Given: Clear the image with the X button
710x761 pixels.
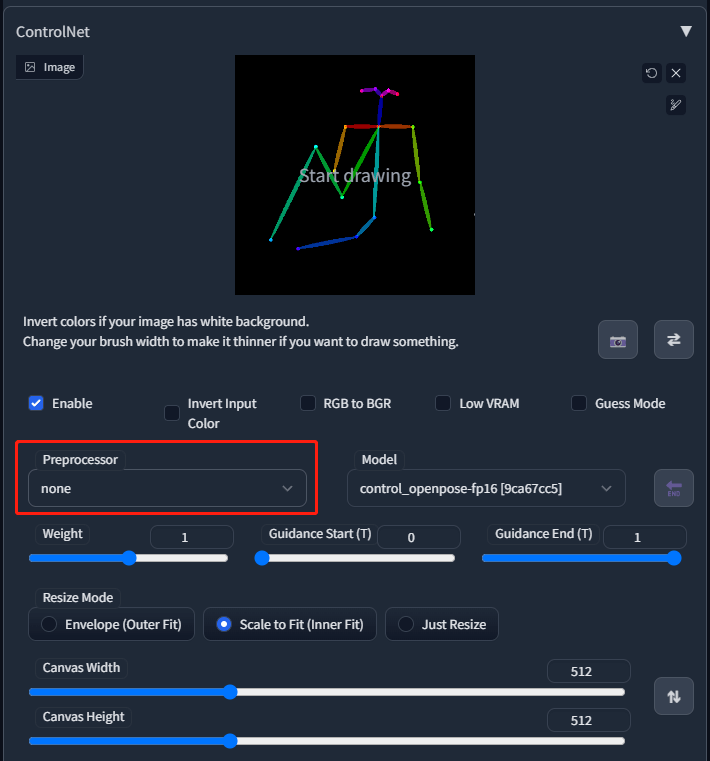Looking at the screenshot, I should point(676,73).
